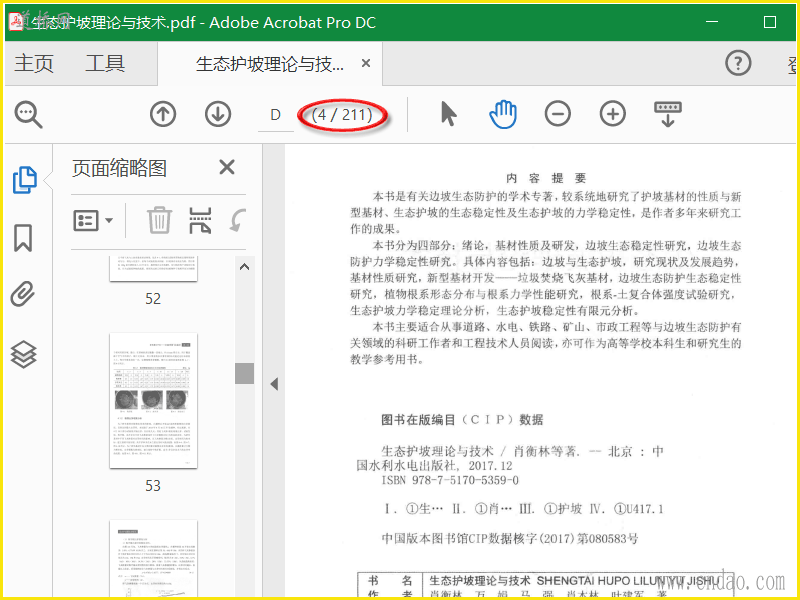Click page label 53 in thumbnails
The width and height of the screenshot is (800, 600).
[153, 485]
